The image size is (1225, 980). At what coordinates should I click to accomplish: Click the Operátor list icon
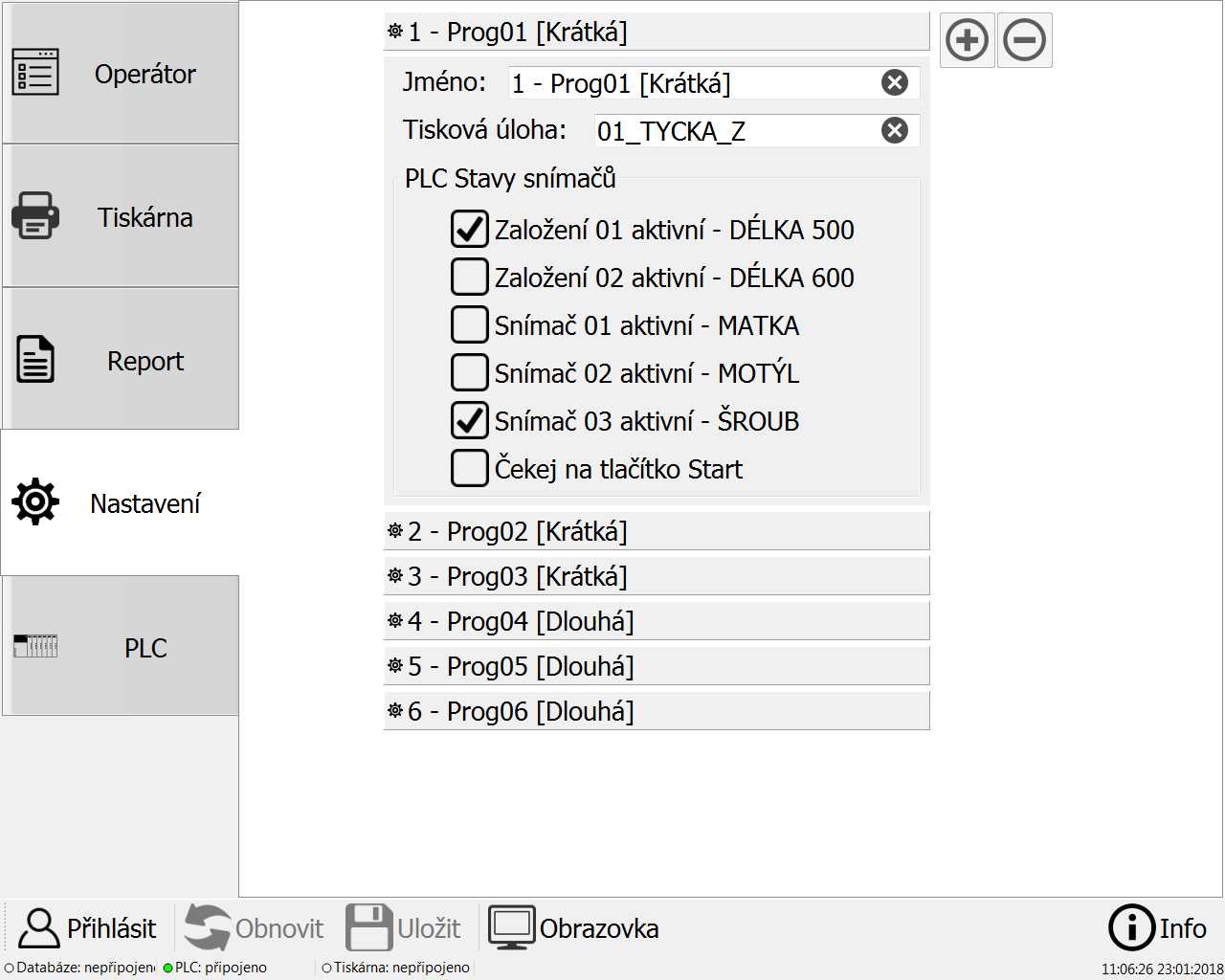(35, 73)
